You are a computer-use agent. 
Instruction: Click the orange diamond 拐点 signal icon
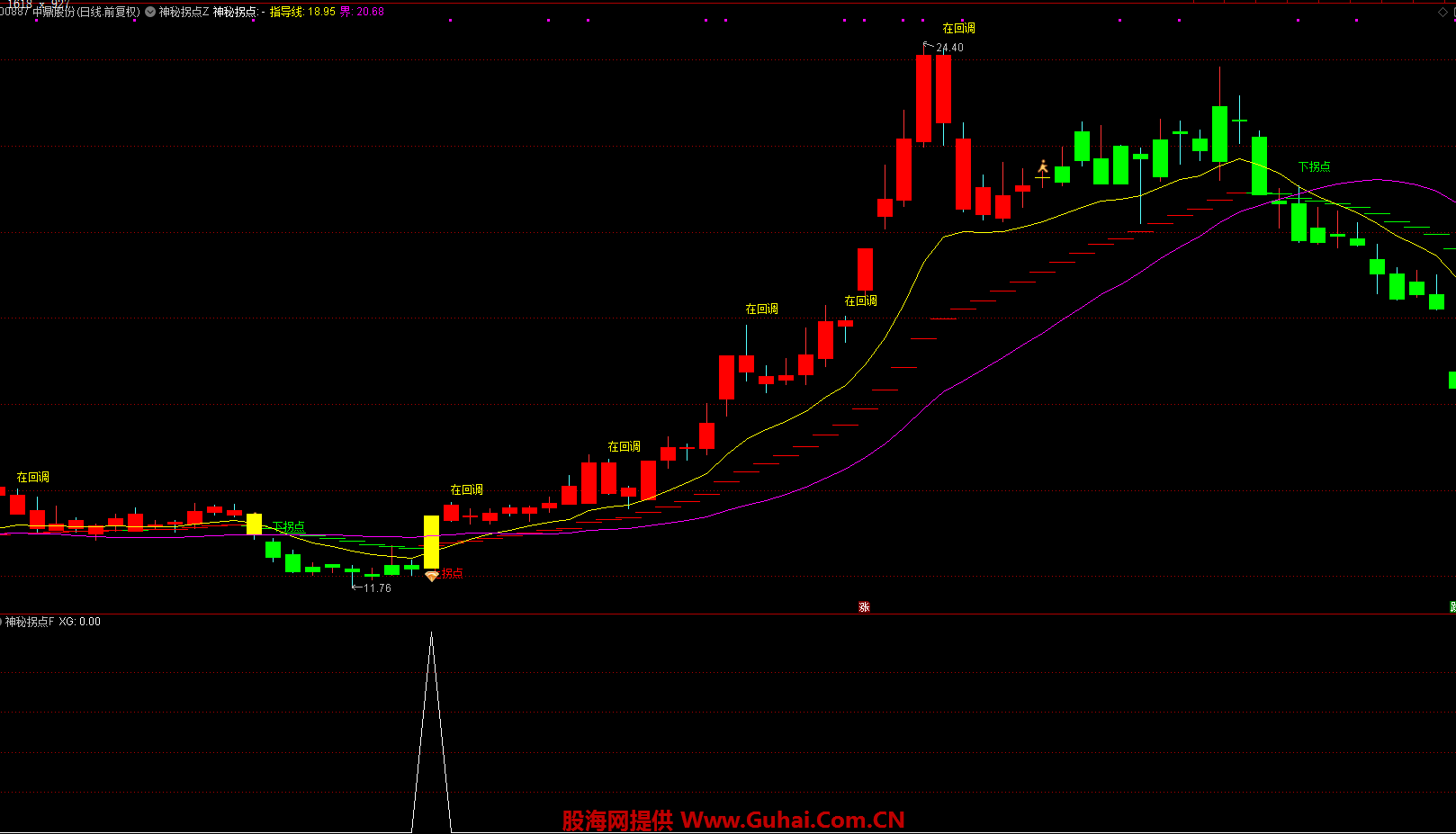tap(432, 576)
